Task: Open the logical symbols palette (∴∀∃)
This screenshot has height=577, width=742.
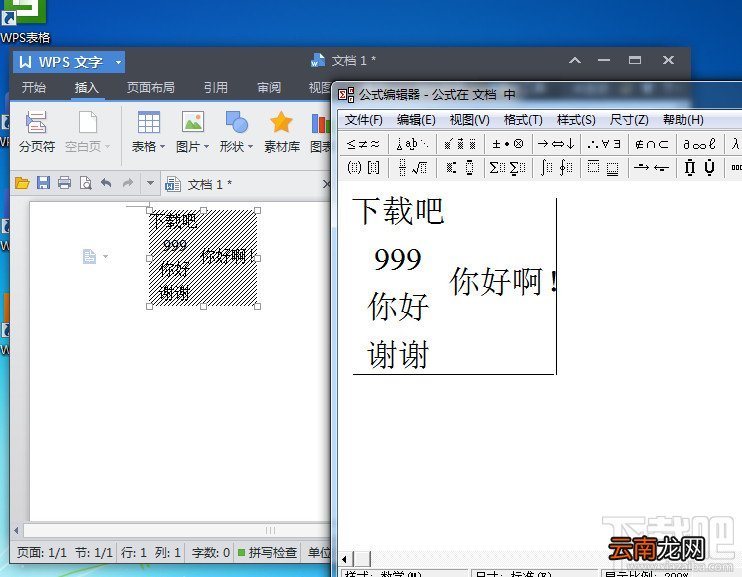Action: coord(604,144)
